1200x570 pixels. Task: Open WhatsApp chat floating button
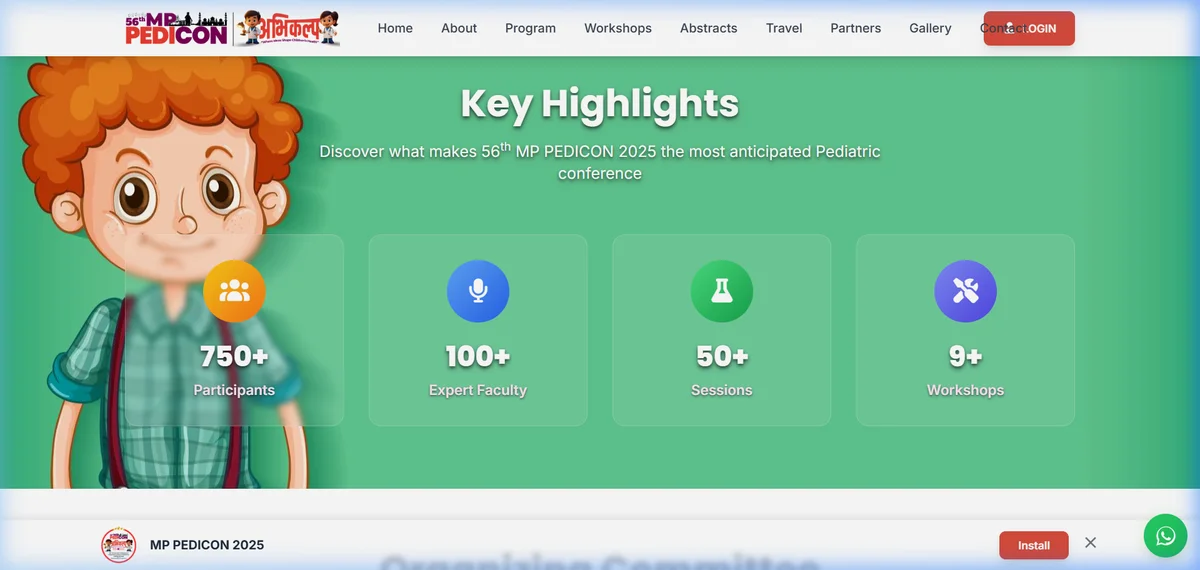(x=1165, y=536)
